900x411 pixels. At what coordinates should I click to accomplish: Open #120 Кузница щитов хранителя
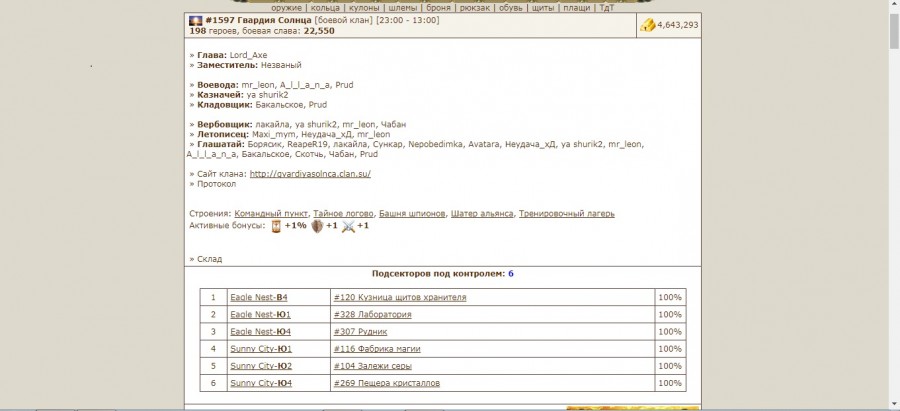[x=400, y=297]
